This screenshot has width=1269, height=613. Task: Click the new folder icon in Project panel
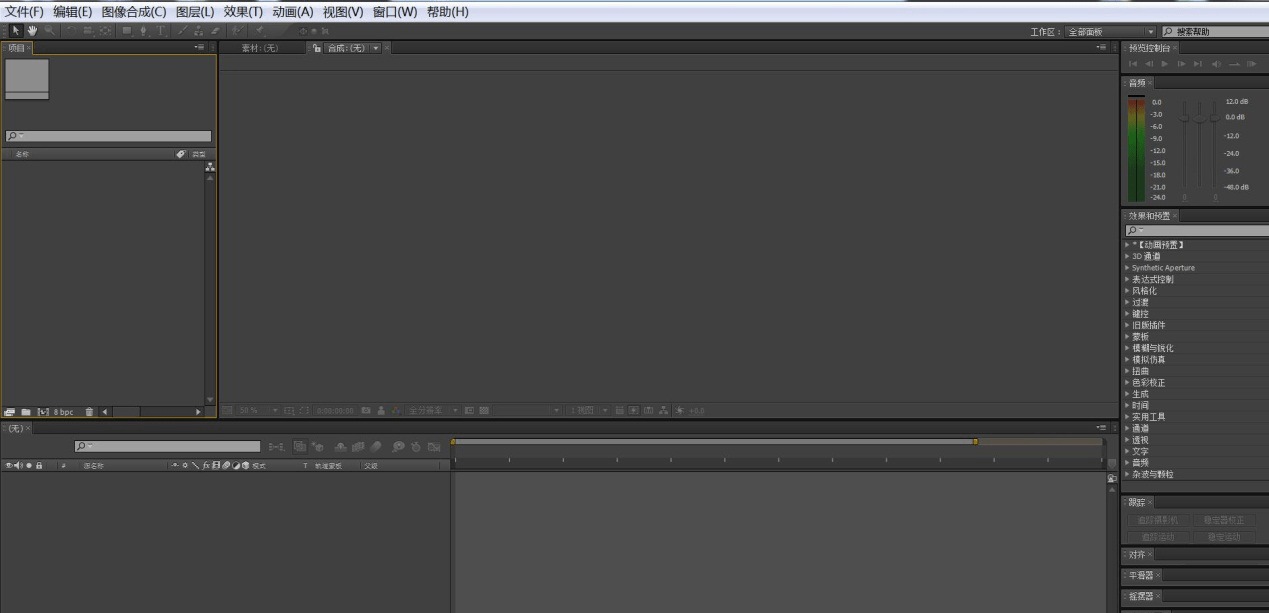coord(26,412)
